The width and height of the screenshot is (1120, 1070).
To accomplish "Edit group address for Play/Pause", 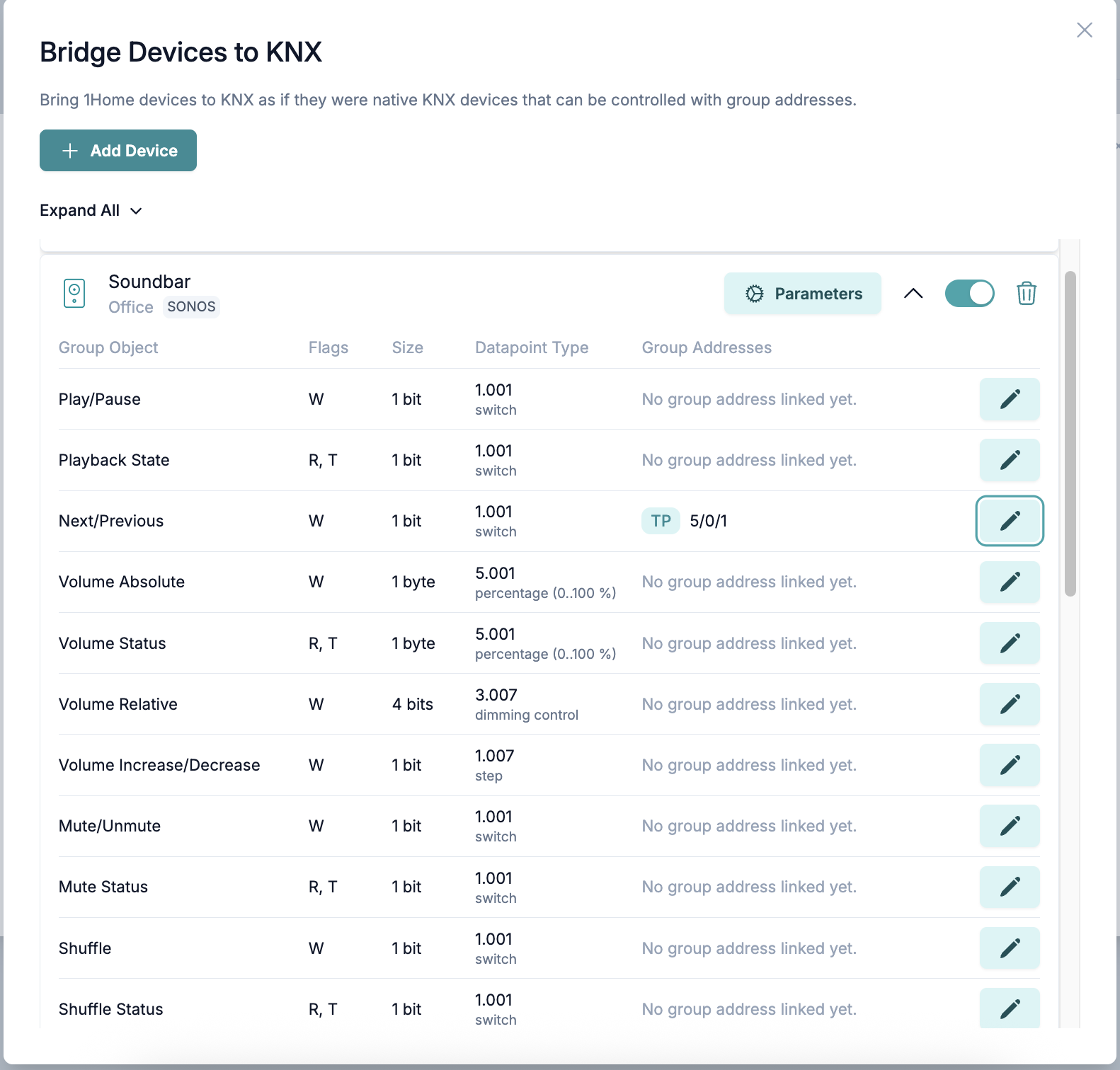I will click(x=1010, y=399).
